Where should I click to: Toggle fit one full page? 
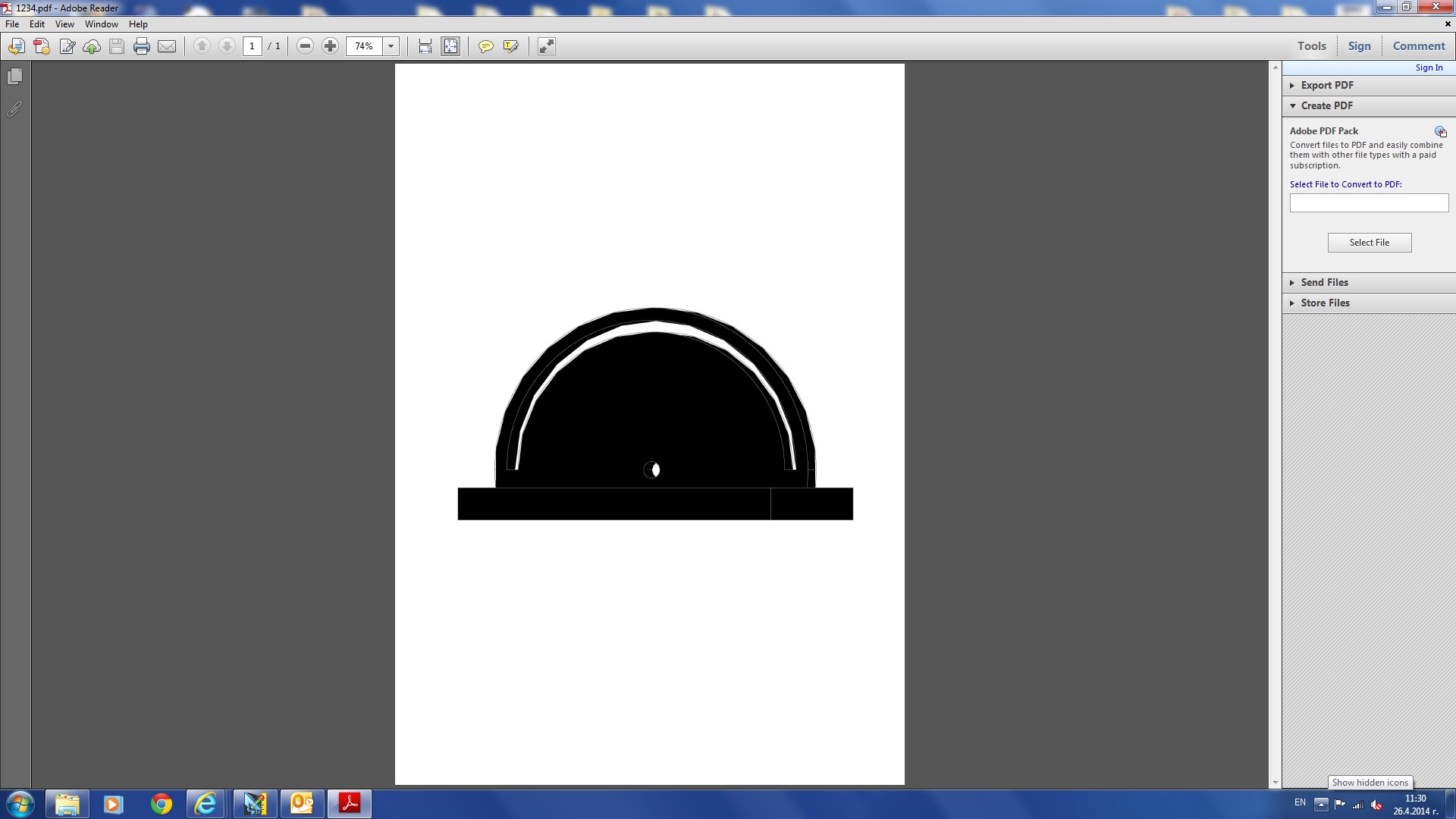(x=450, y=46)
